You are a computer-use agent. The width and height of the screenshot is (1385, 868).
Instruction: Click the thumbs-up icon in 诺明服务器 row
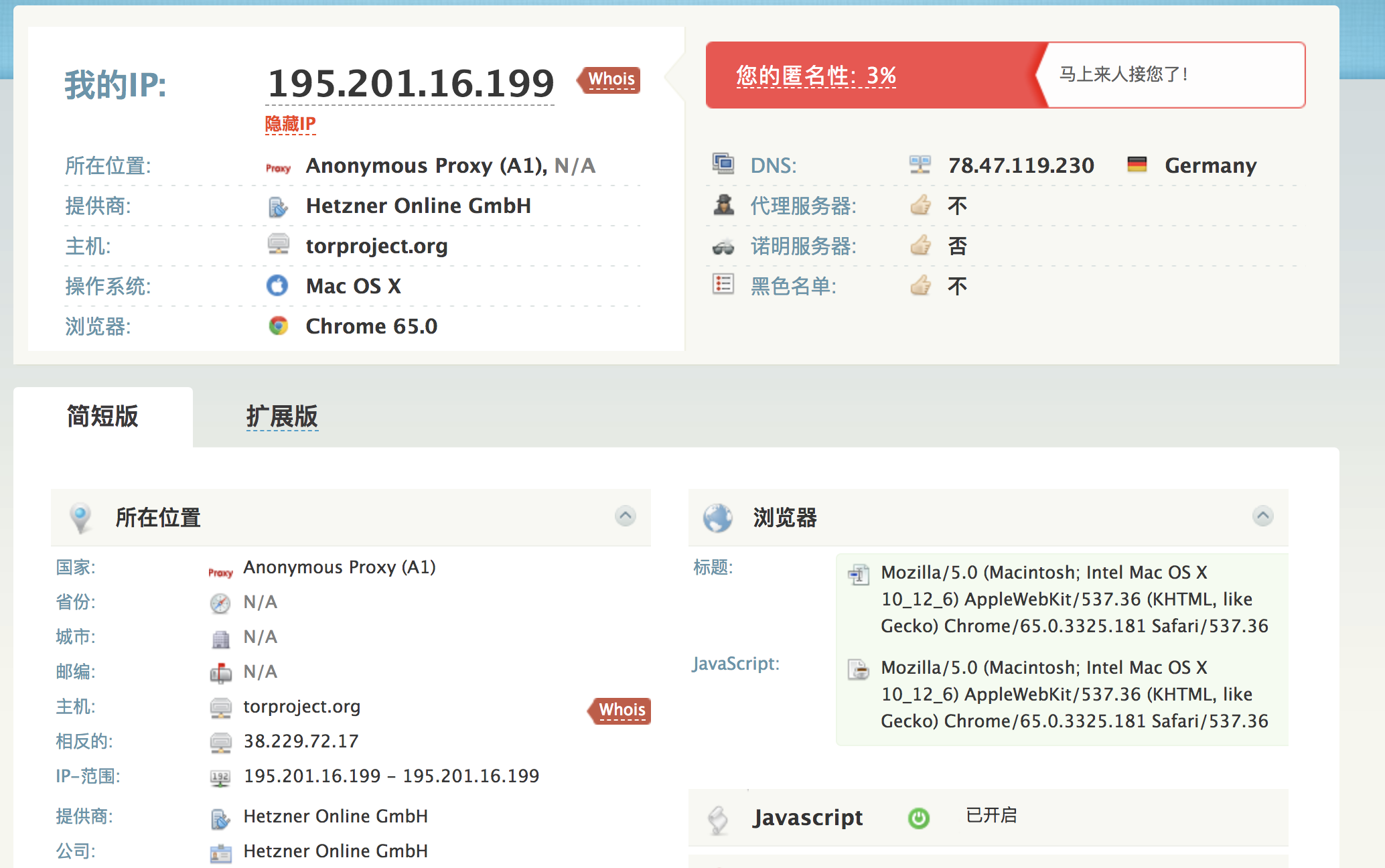[921, 245]
